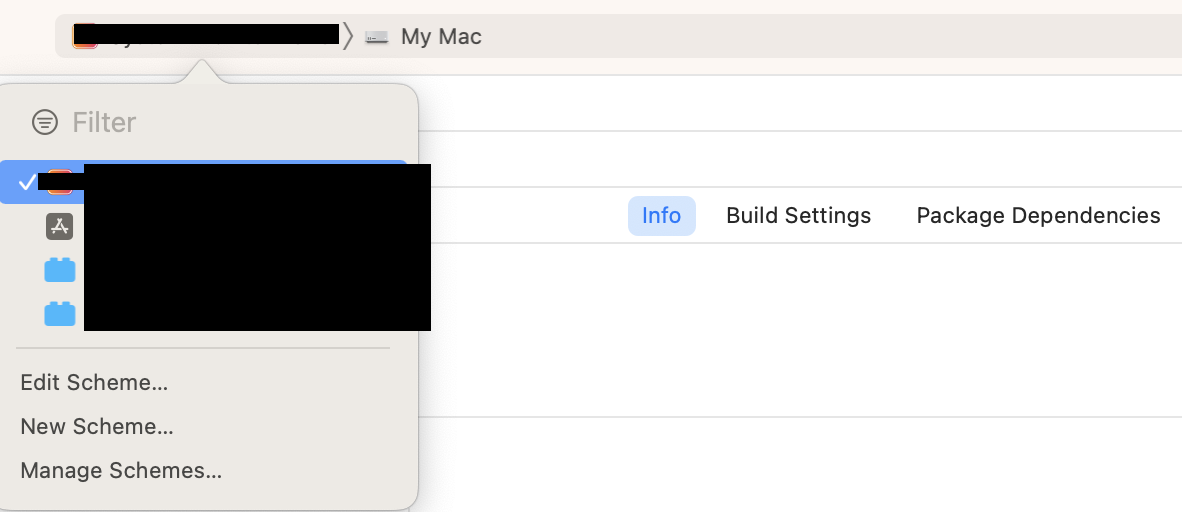This screenshot has width=1182, height=512.
Task: Open the My Mac destination picker
Action: [424, 36]
